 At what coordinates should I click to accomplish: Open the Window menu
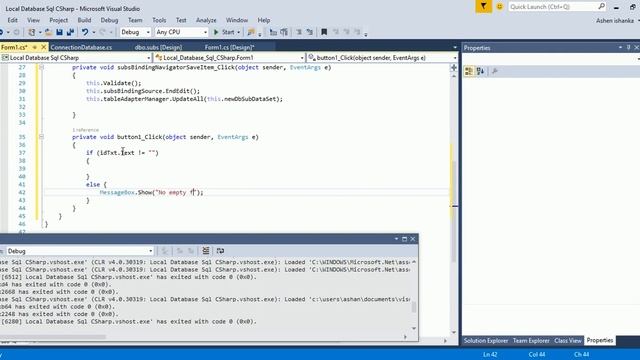(237, 20)
